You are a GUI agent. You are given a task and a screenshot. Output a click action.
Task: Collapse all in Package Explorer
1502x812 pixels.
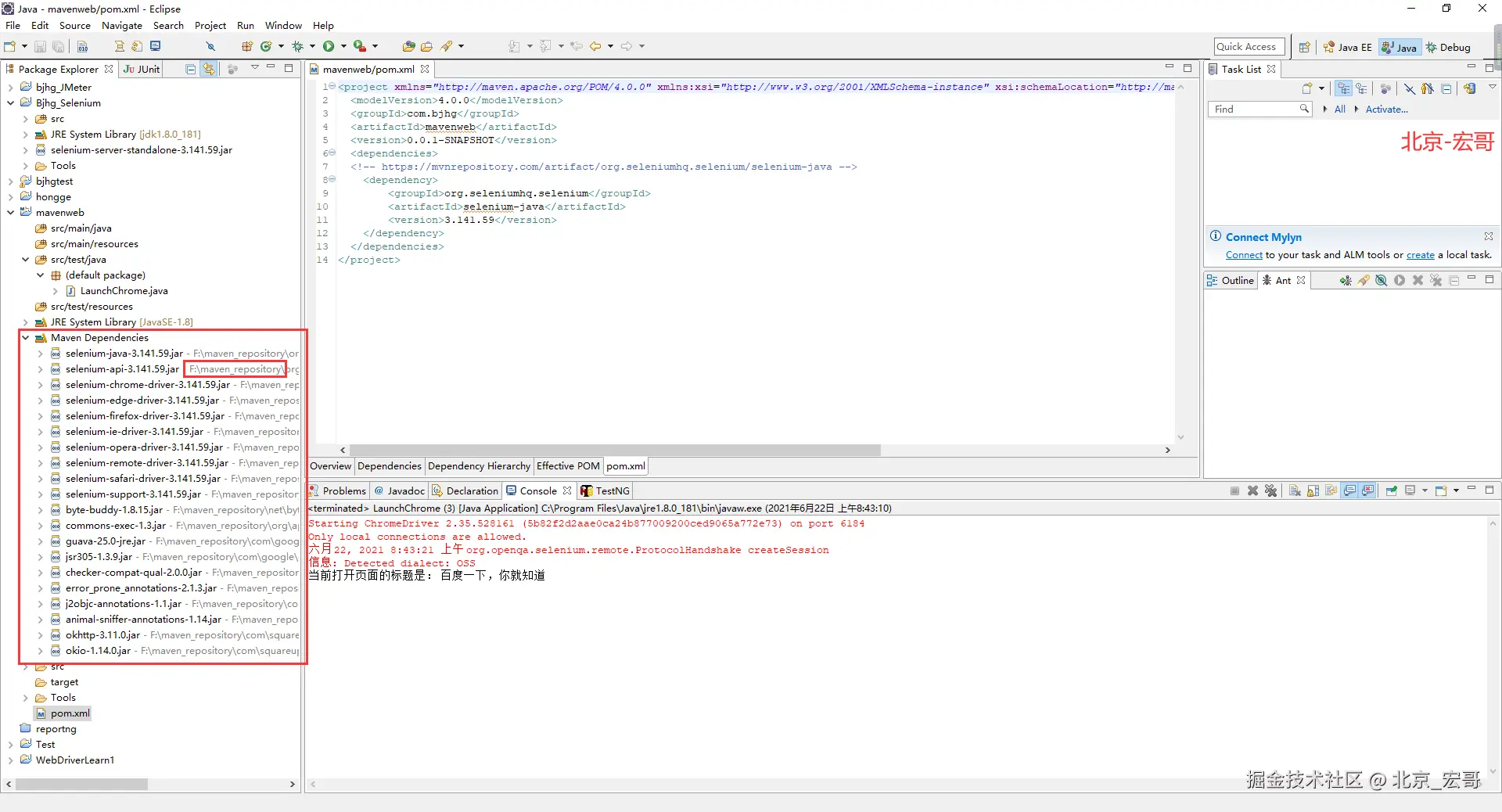(191, 69)
